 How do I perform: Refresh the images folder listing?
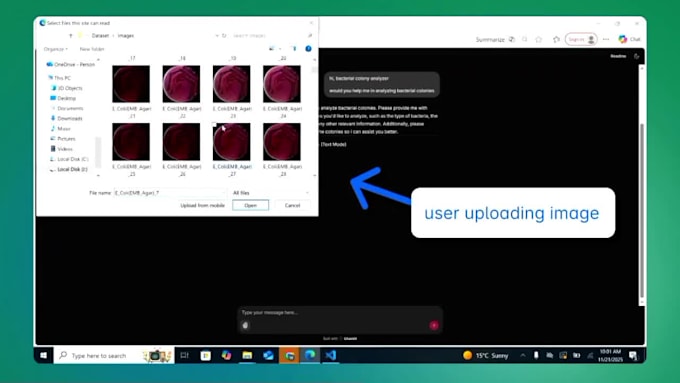224,36
